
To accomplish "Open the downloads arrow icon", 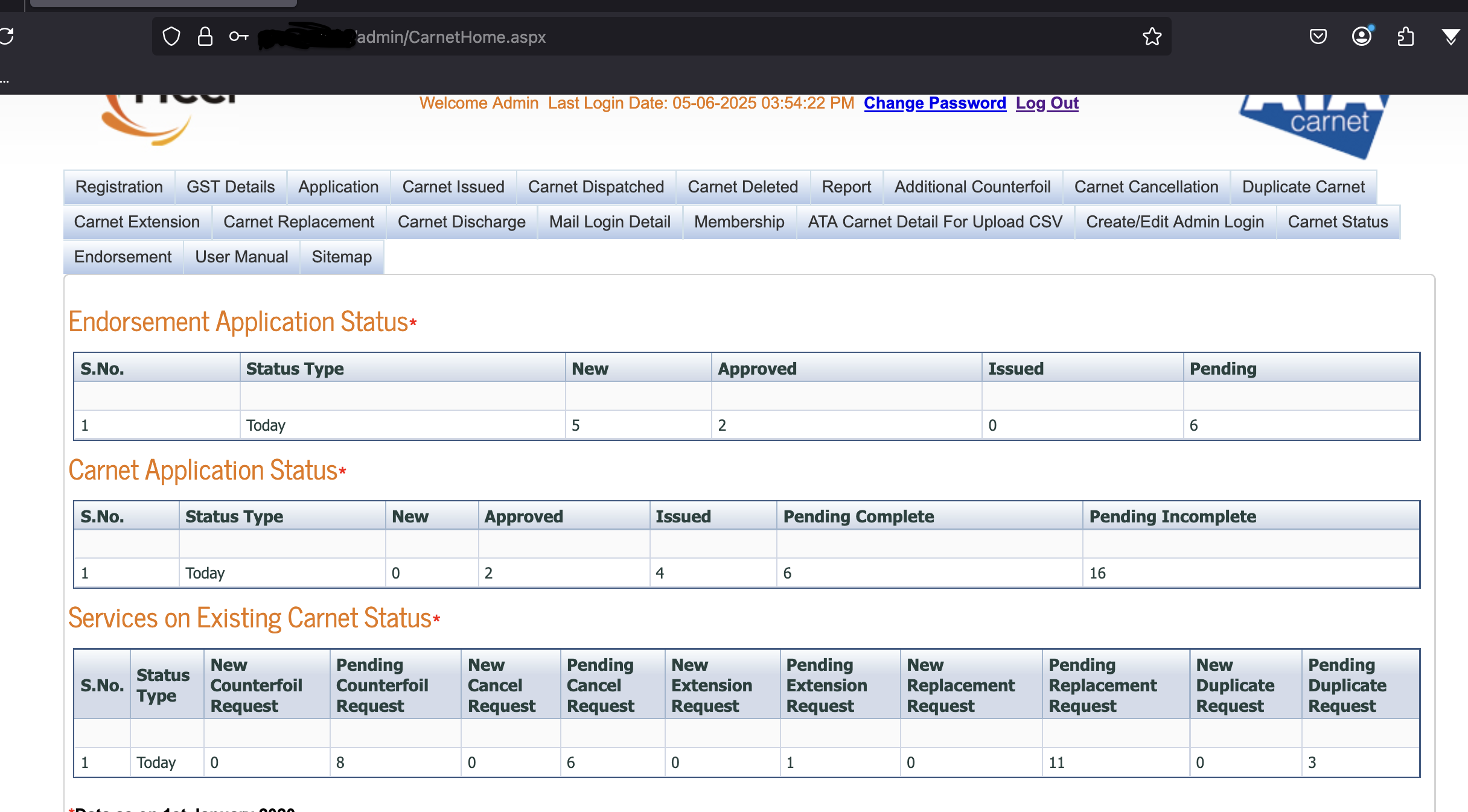I will pyautogui.click(x=1451, y=36).
